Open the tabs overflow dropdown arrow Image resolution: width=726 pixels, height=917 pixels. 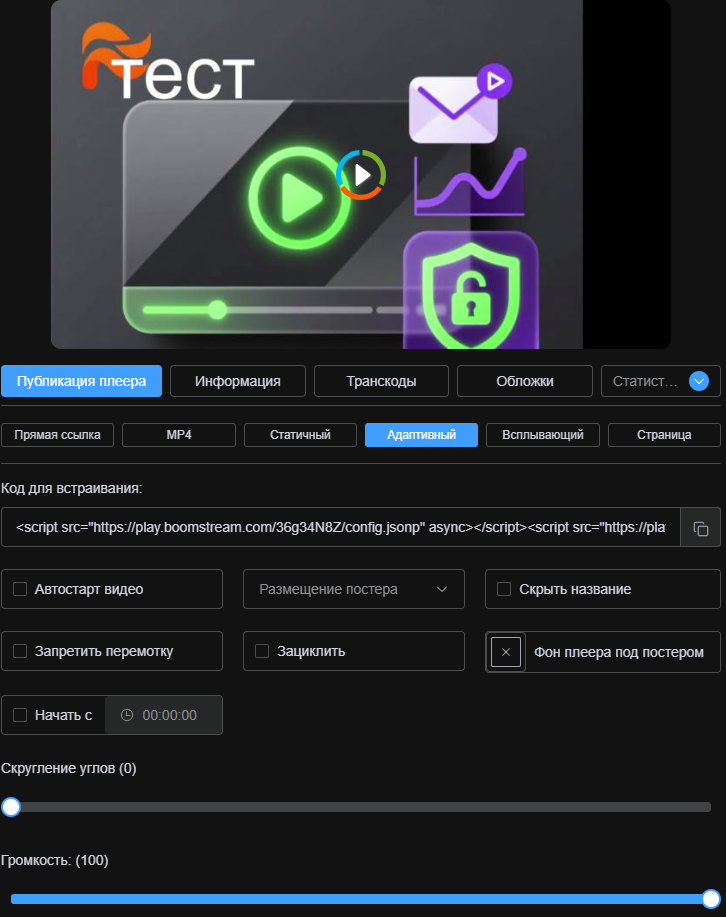699,381
